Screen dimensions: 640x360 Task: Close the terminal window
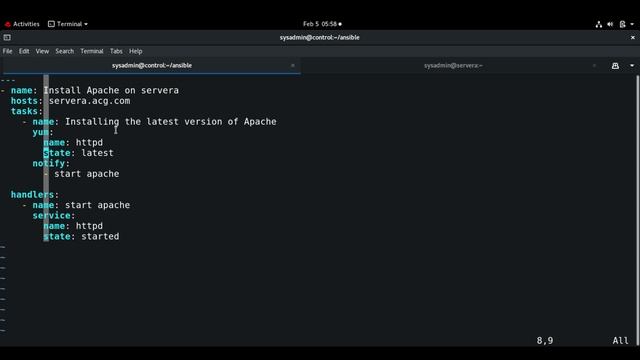coord(633,38)
